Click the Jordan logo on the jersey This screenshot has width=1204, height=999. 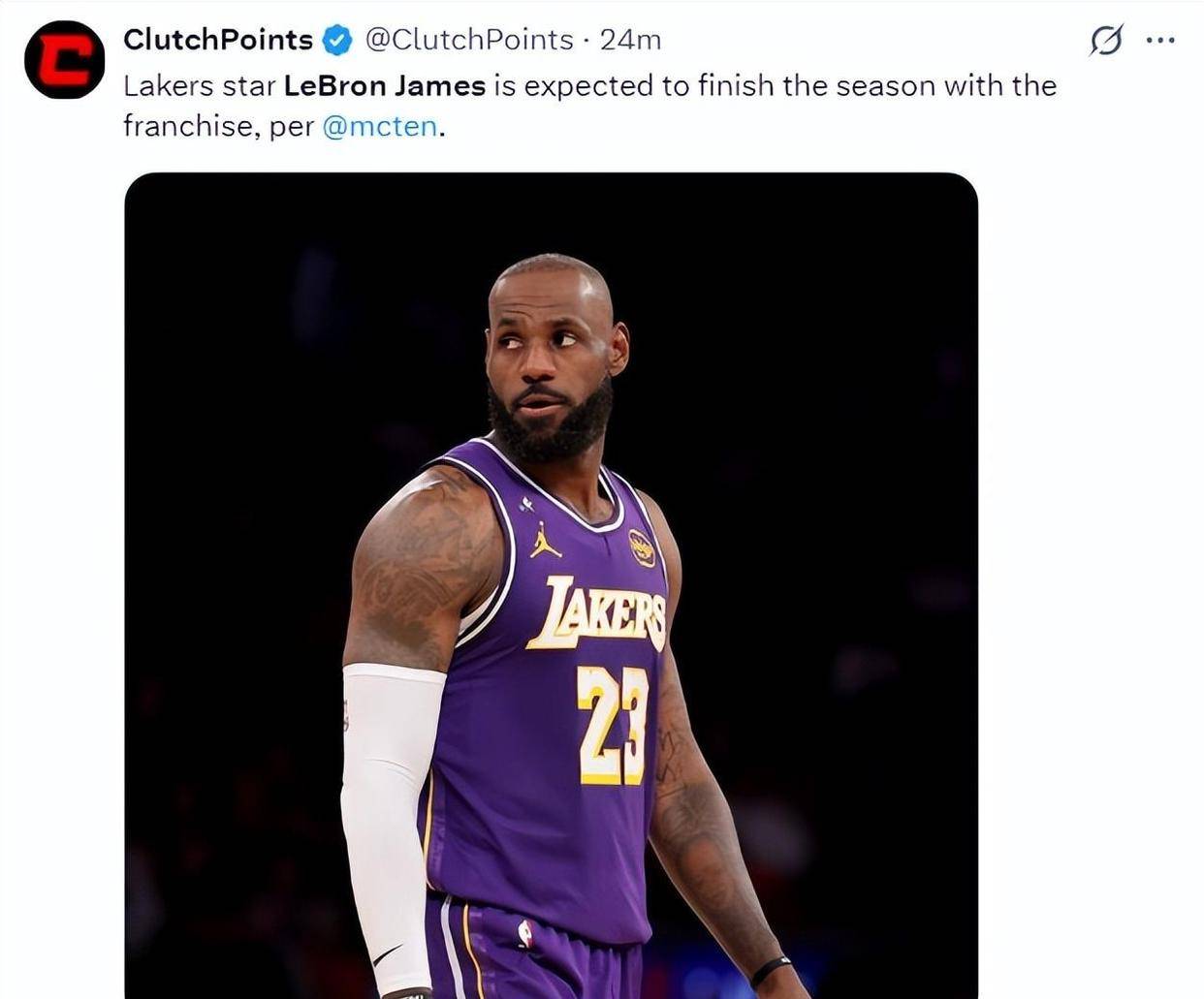(x=545, y=541)
